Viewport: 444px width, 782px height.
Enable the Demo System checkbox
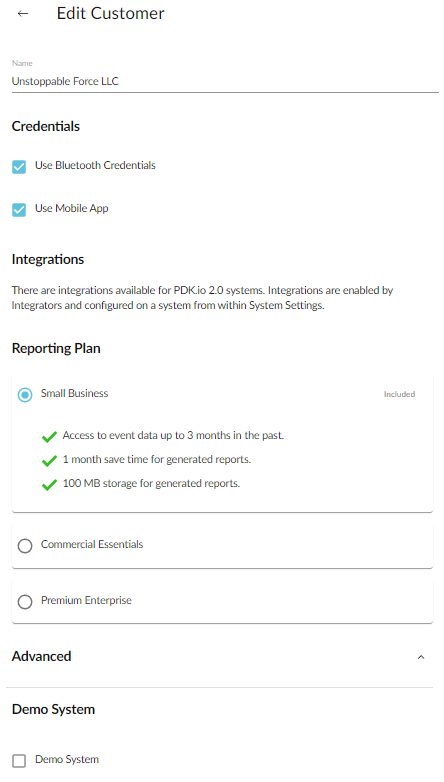pyautogui.click(x=19, y=761)
